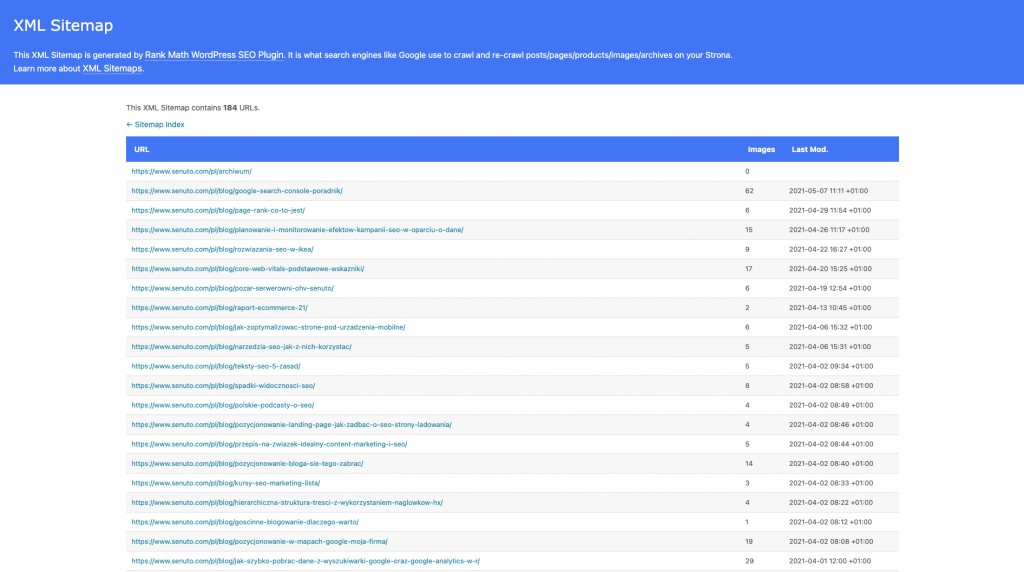Open the spadki-widocznosci-seo URL
Viewport: 1024px width, 572px height.
[x=223, y=386]
